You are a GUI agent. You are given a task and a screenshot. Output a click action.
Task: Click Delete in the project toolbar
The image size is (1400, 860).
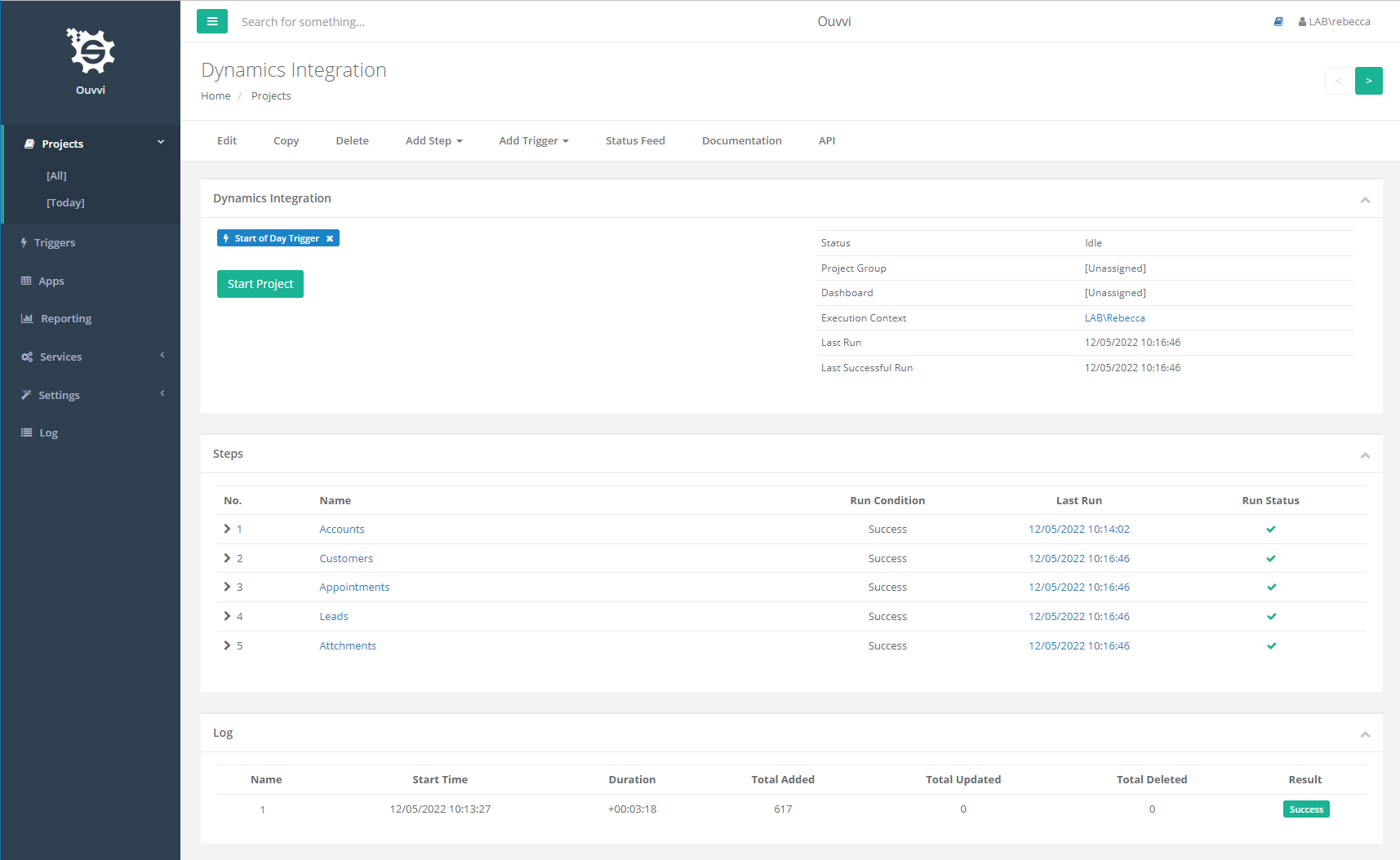(x=352, y=140)
